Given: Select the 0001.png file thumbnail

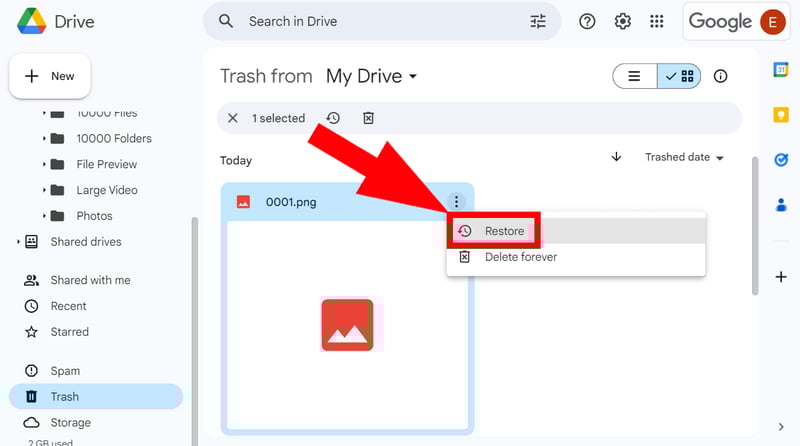Looking at the screenshot, I should tap(347, 325).
